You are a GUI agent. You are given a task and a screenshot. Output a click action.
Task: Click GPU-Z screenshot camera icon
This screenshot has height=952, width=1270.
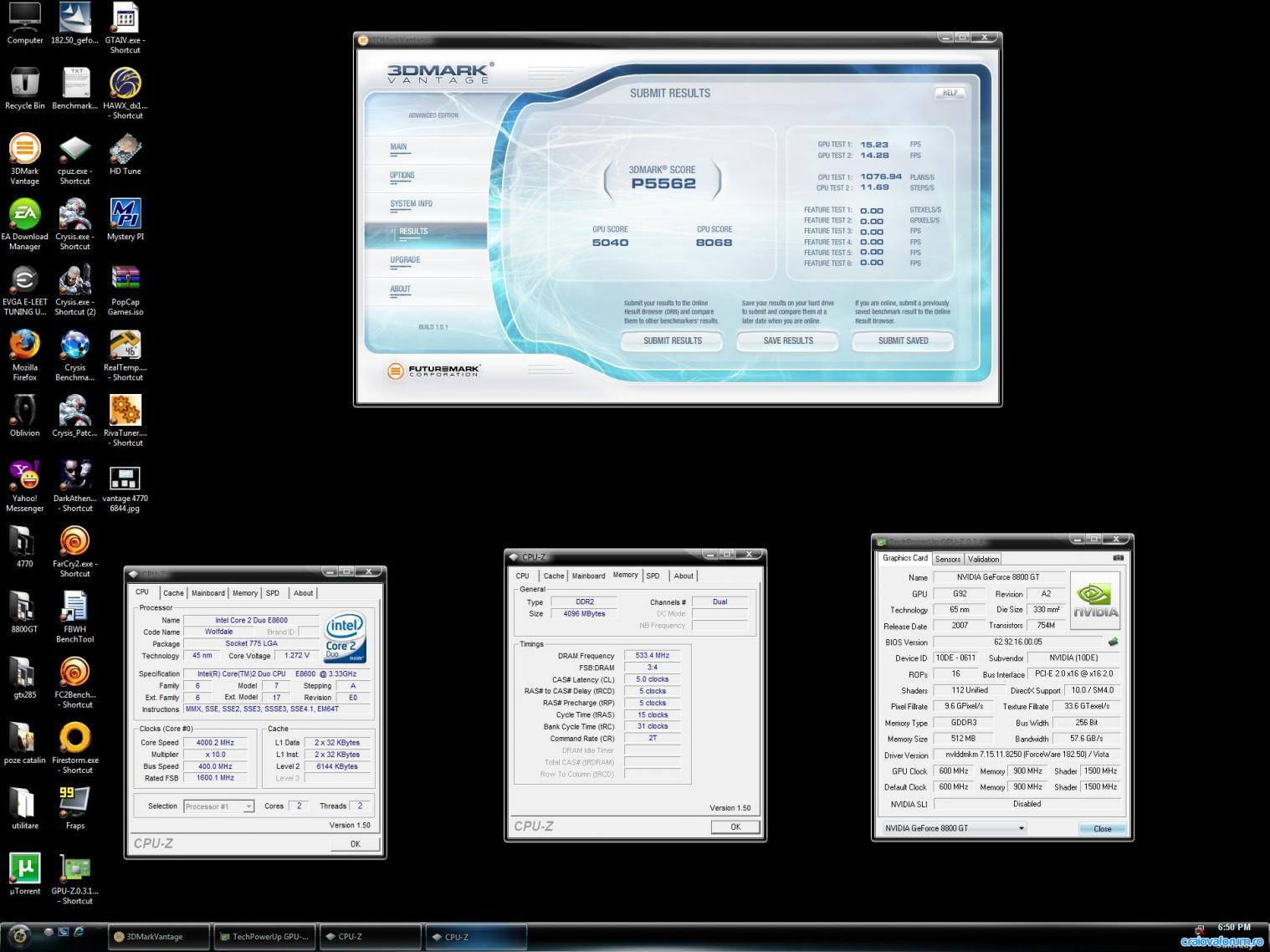(x=1119, y=558)
